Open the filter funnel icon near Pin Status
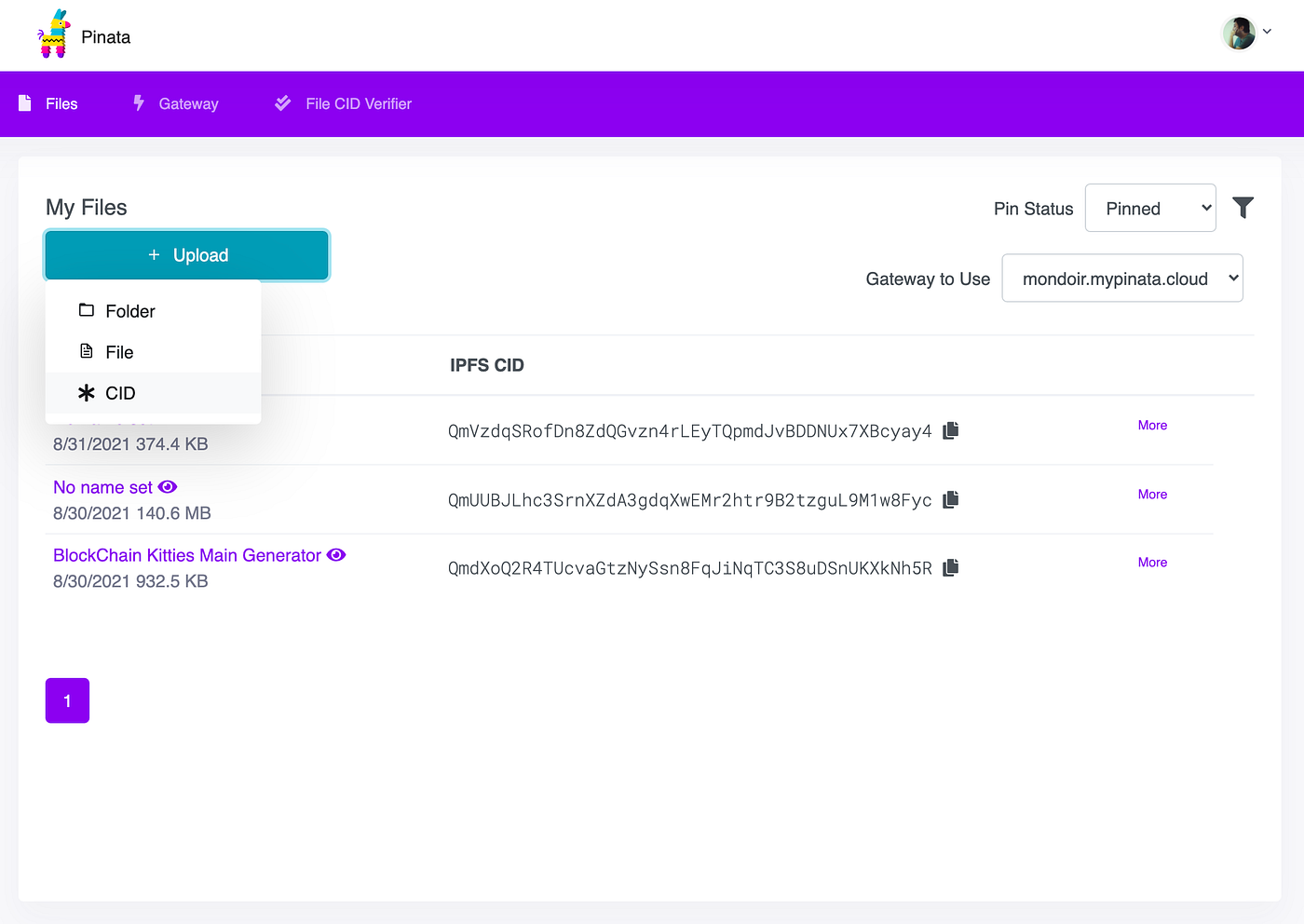The image size is (1304, 924). pyautogui.click(x=1243, y=208)
